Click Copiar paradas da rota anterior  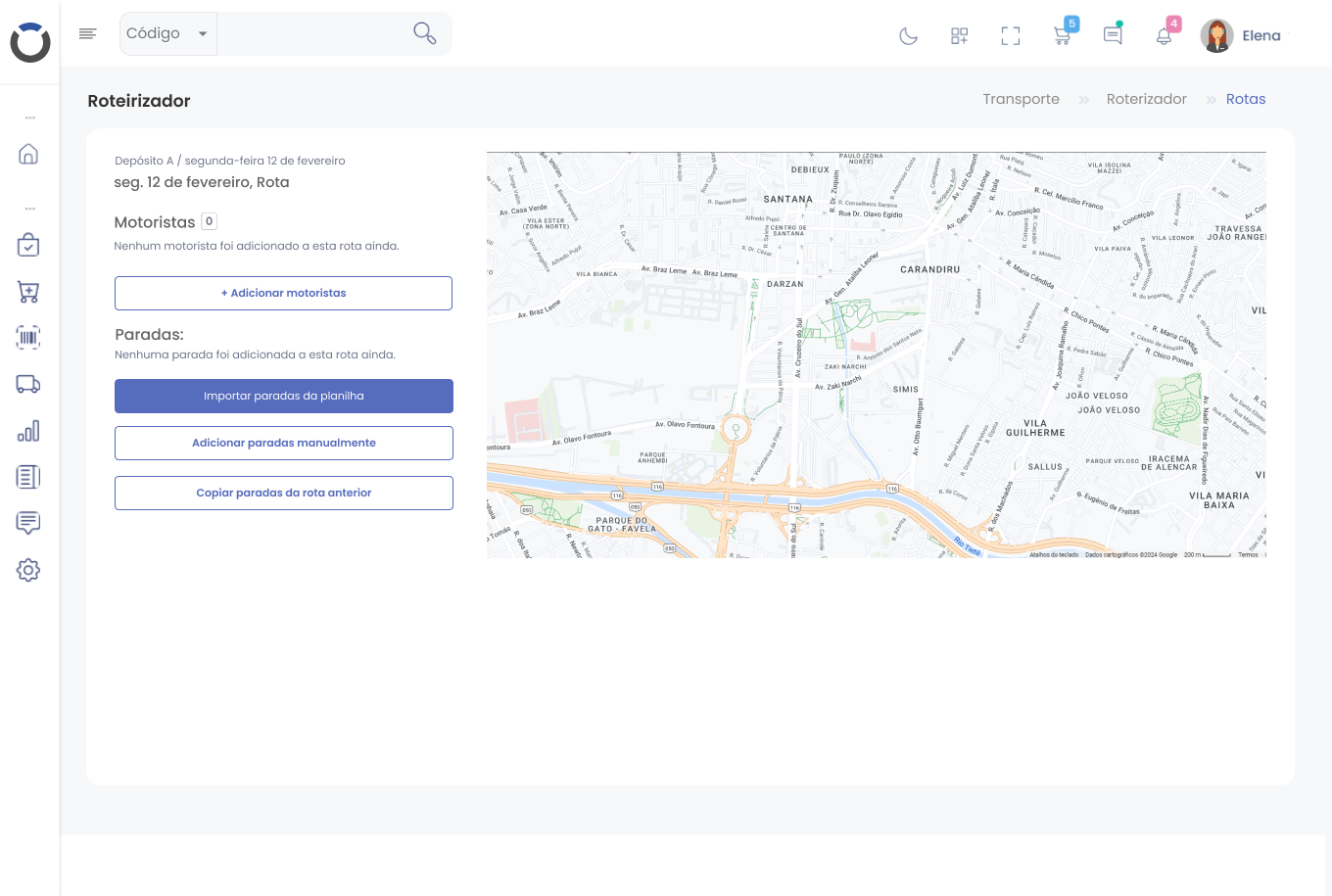coord(284,493)
